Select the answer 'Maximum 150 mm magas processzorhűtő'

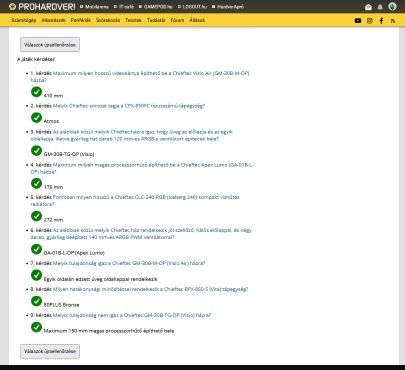pos(109,331)
